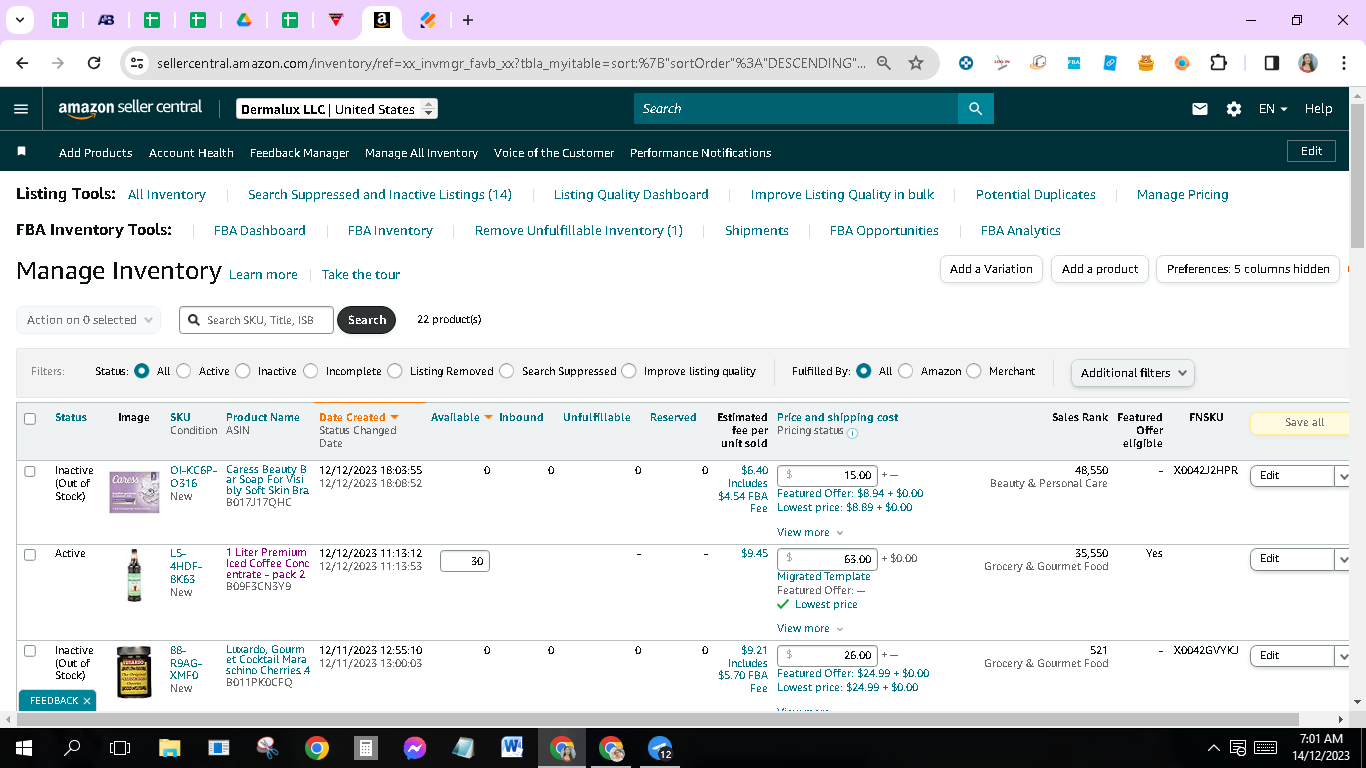
Task: Expand View more under Iced Coffee pricing
Action: [x=810, y=628]
